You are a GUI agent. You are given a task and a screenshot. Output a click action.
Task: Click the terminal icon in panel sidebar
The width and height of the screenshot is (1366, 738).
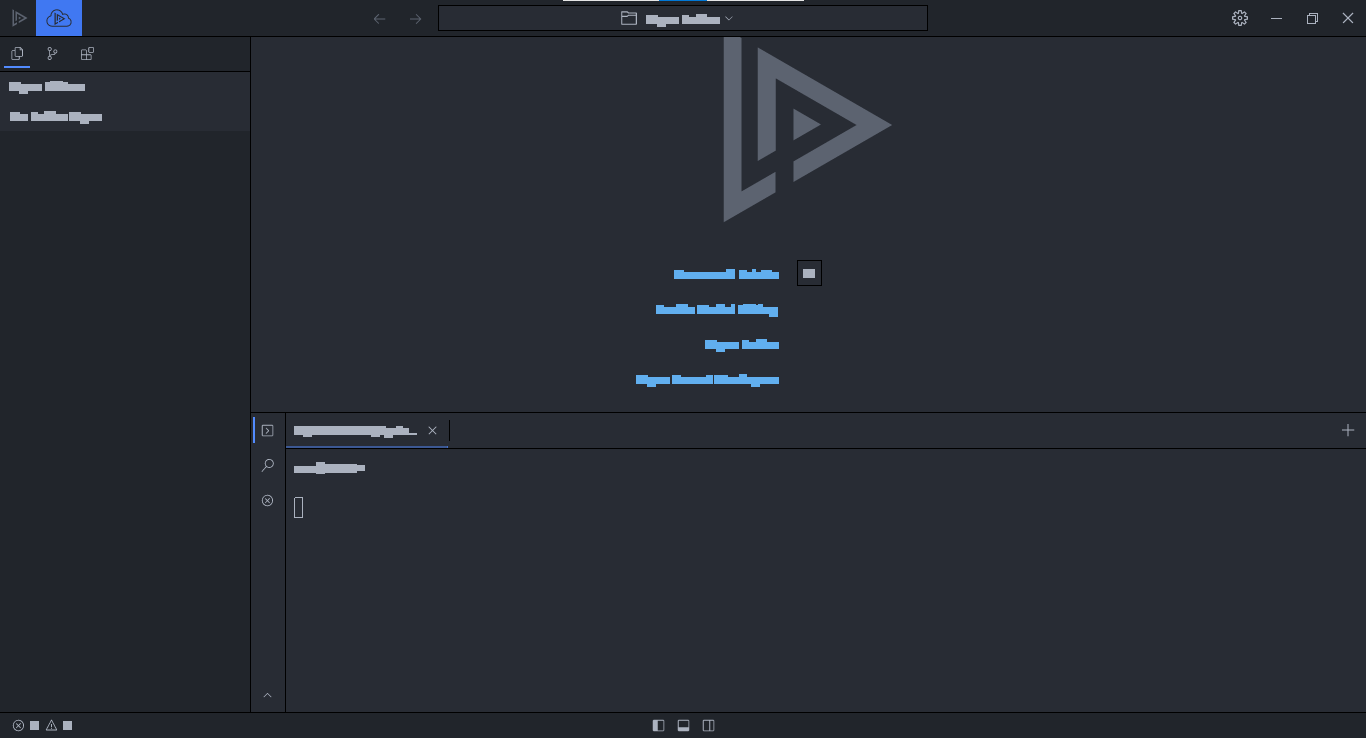pos(267,430)
